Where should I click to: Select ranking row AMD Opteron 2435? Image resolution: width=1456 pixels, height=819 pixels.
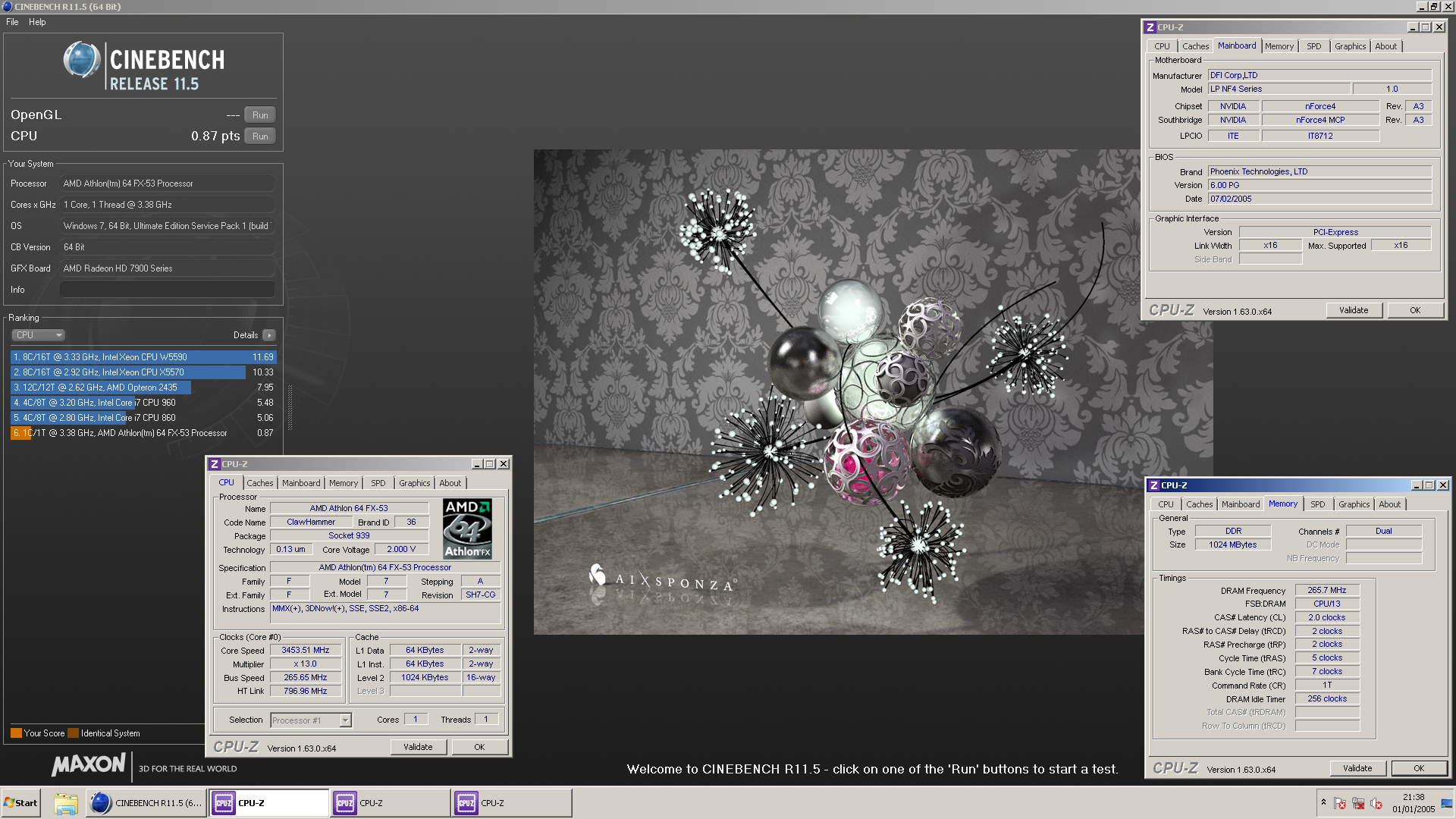(x=143, y=388)
